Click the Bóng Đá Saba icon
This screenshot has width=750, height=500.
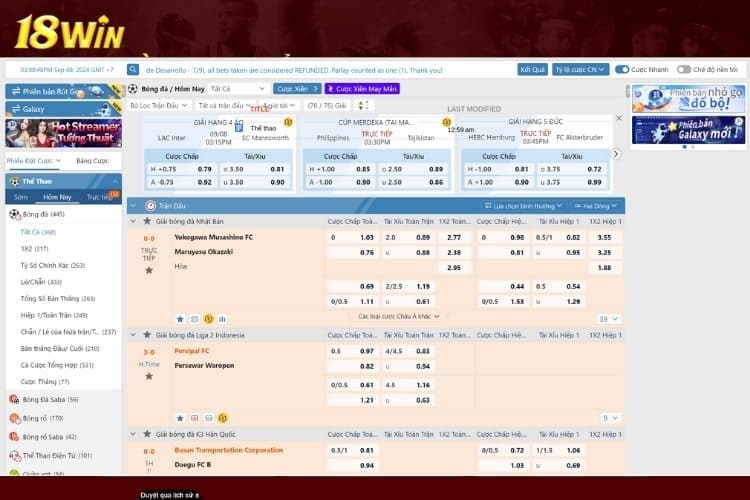[14, 400]
